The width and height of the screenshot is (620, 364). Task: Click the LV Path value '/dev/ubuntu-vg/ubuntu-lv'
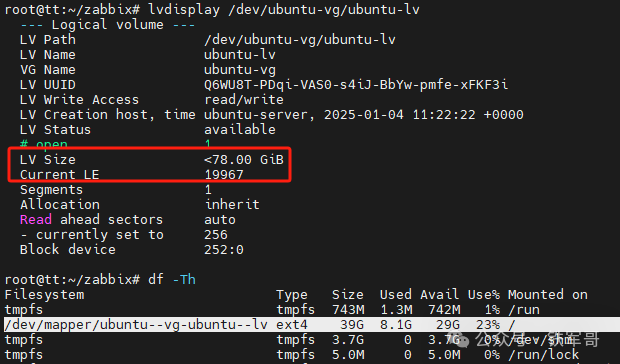click(x=300, y=40)
